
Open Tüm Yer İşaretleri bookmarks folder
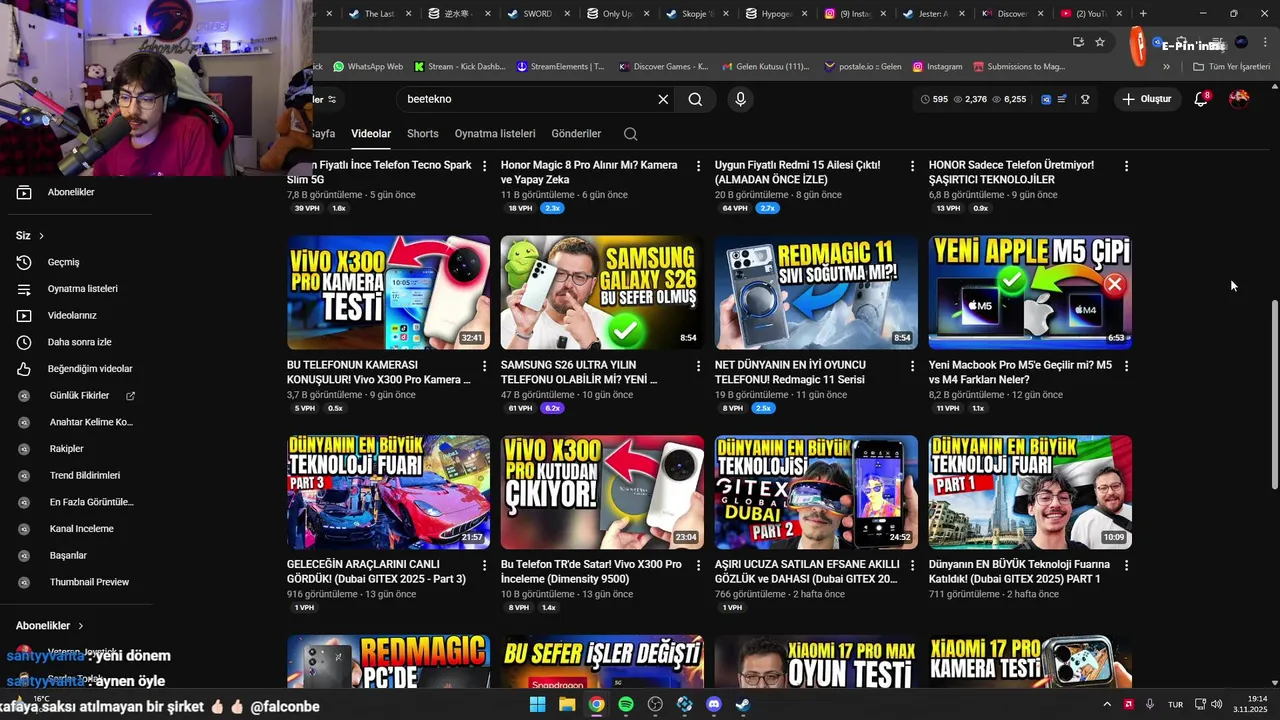(x=1231, y=67)
